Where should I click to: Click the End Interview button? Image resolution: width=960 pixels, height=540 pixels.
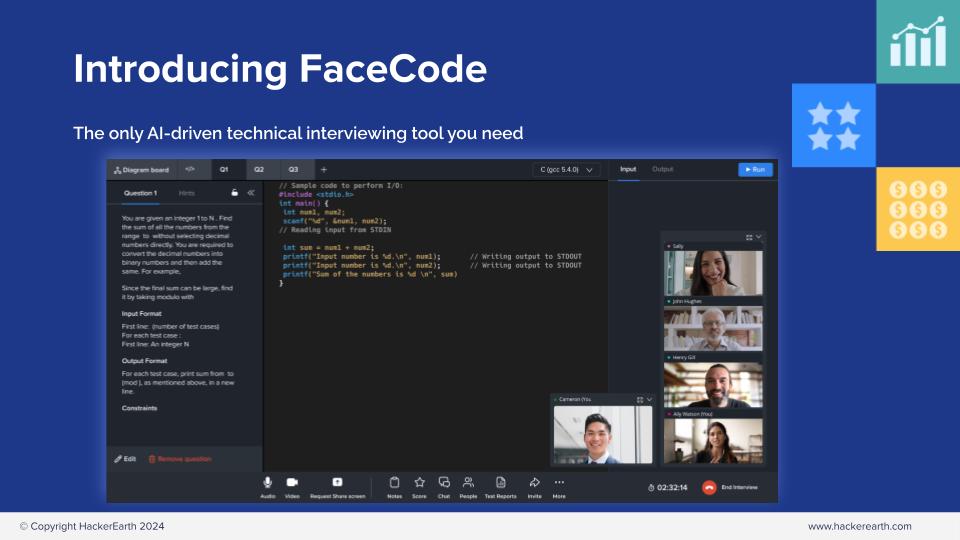[730, 487]
